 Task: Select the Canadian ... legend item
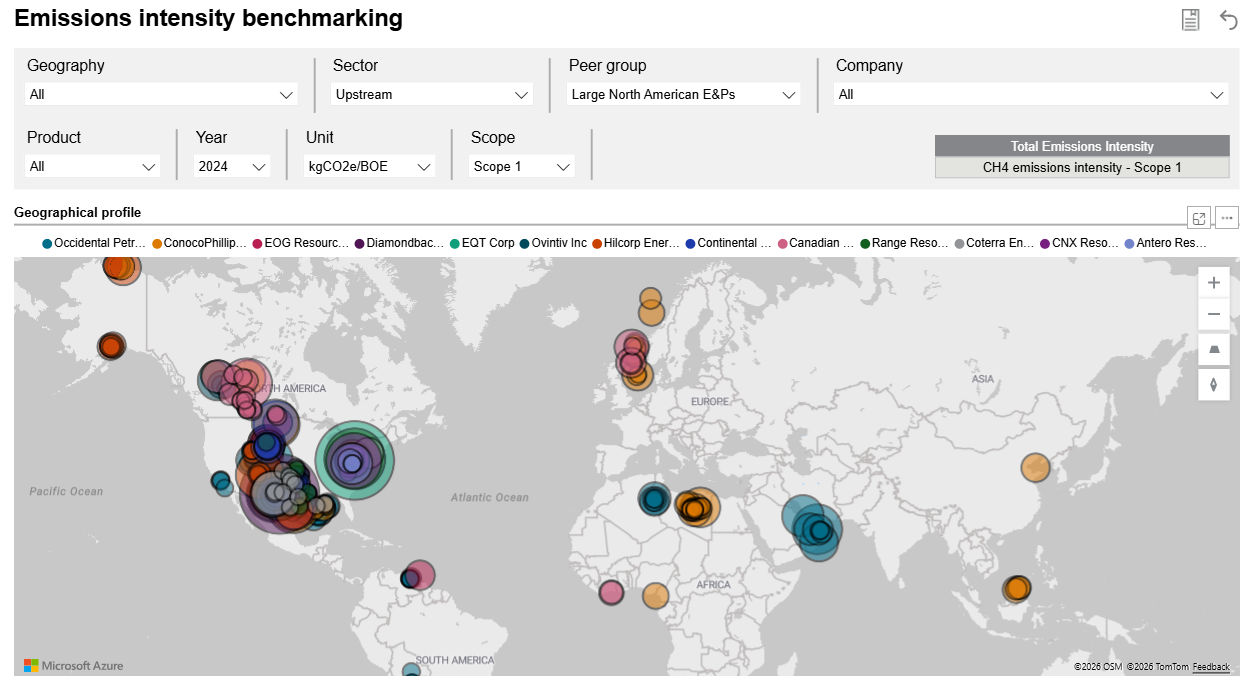(816, 243)
